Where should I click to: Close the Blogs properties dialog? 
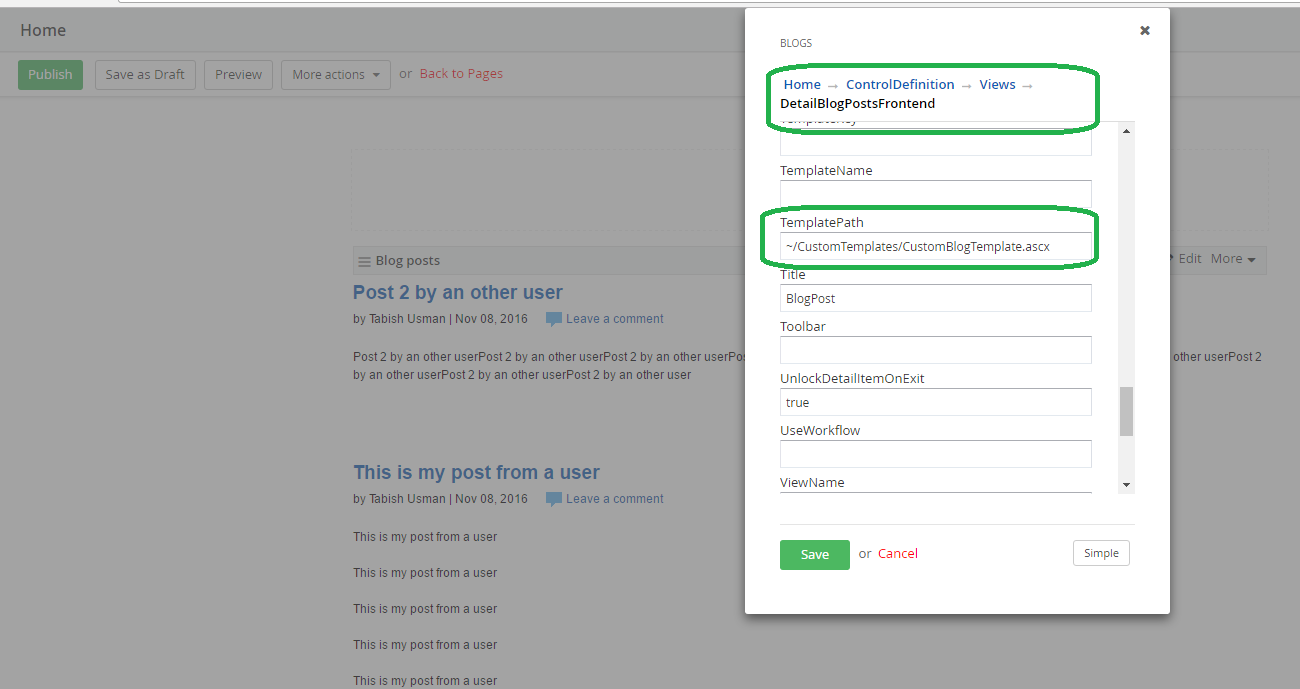(x=1144, y=30)
